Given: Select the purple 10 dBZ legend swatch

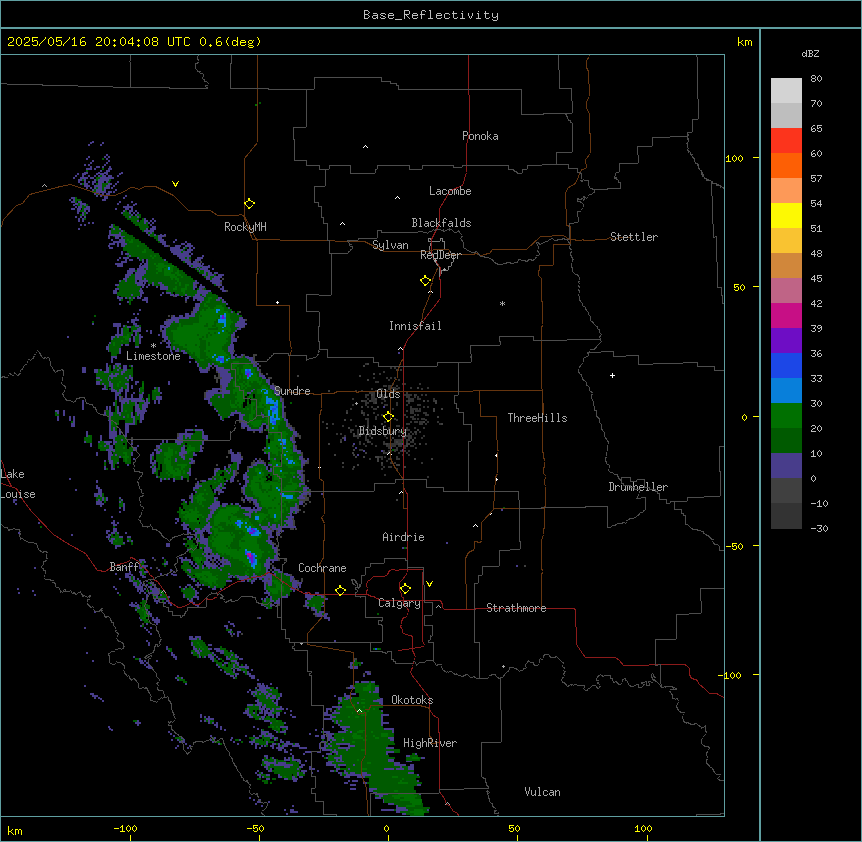Looking at the screenshot, I should pos(786,466).
